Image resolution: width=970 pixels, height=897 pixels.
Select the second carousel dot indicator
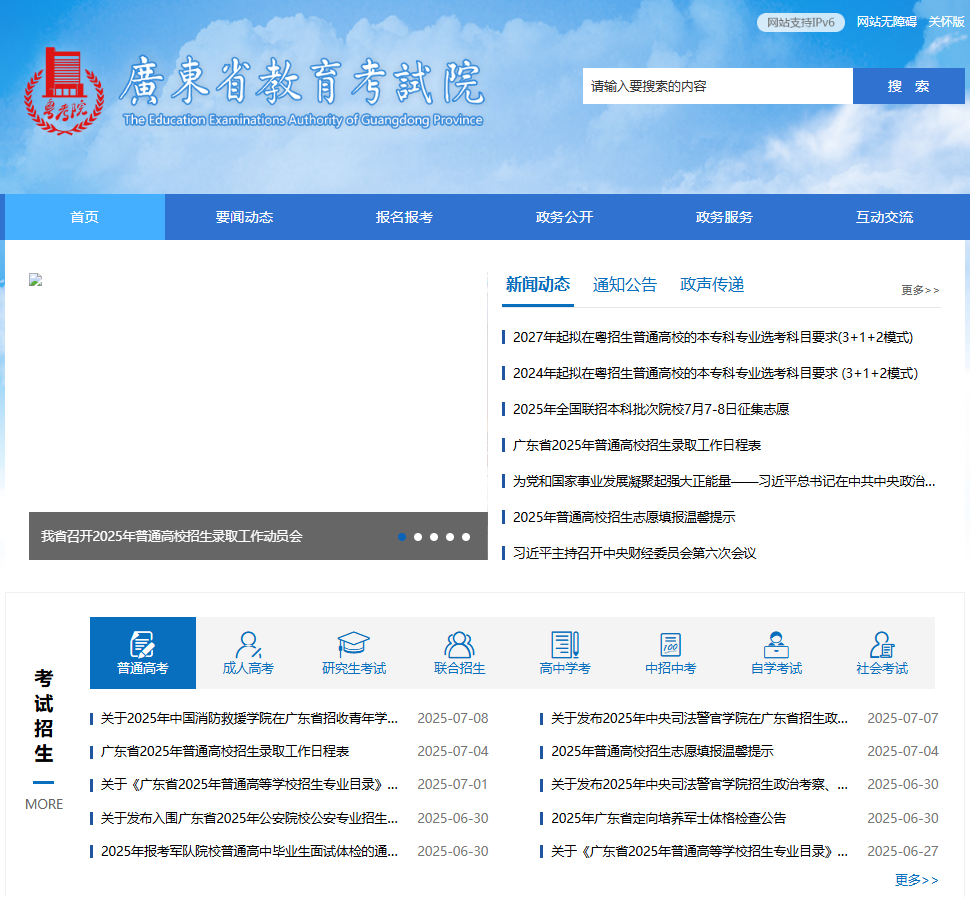pyautogui.click(x=418, y=537)
